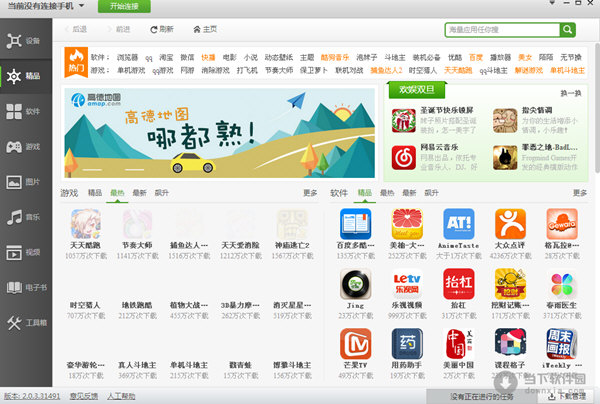This screenshot has height=404, width=600.
Task: Open 人工帮助 help link
Action: pos(121,396)
